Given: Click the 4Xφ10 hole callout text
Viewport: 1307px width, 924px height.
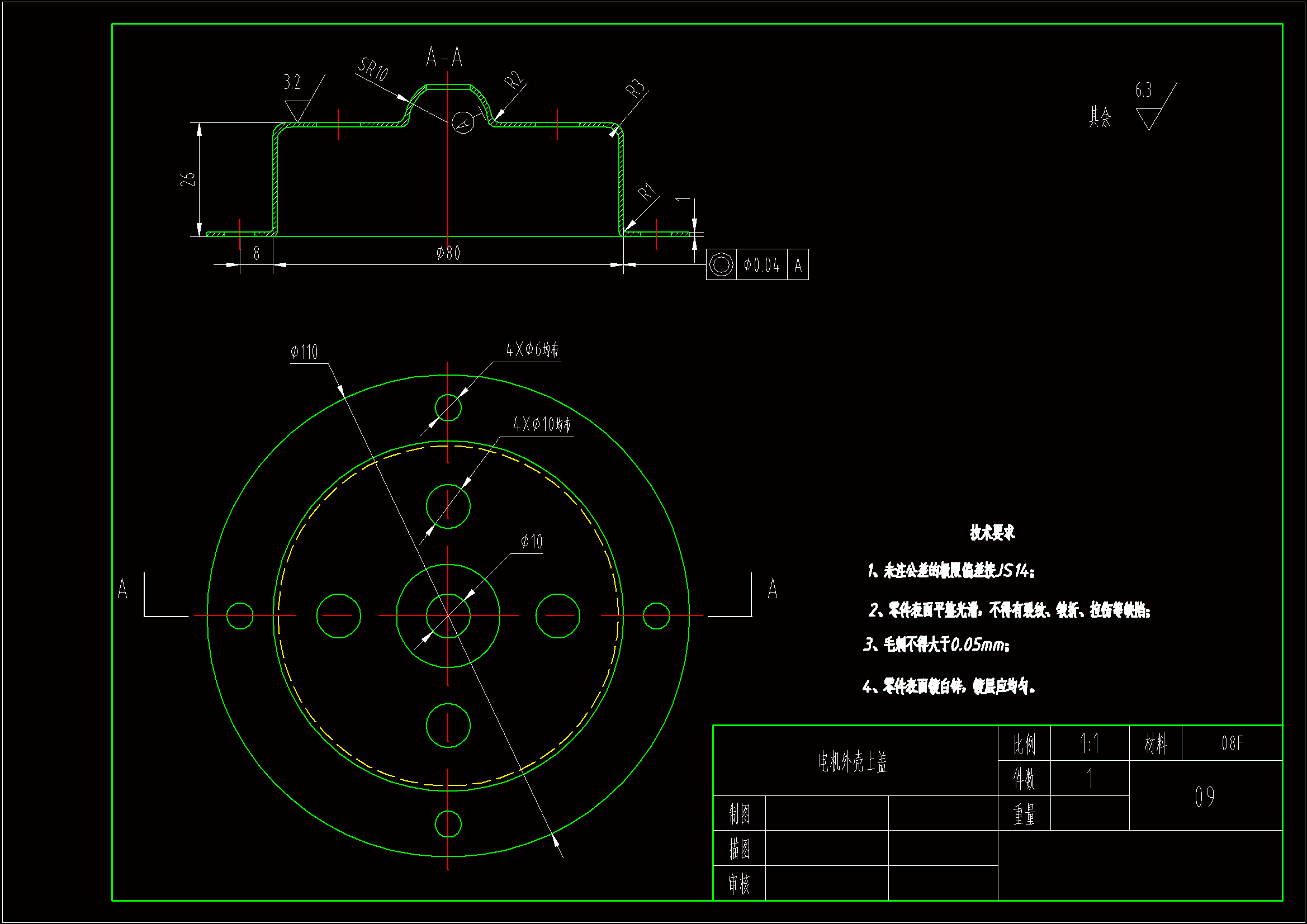Looking at the screenshot, I should coord(541,424).
